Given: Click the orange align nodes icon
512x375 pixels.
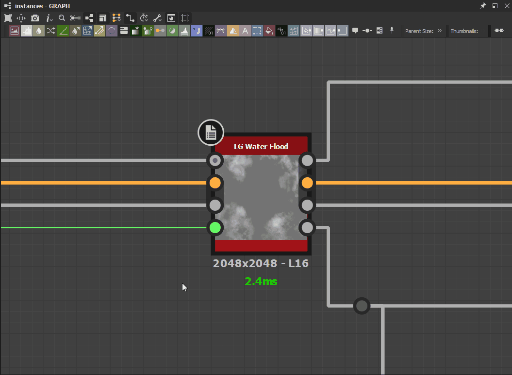Looking at the screenshot, I should [x=116, y=18].
